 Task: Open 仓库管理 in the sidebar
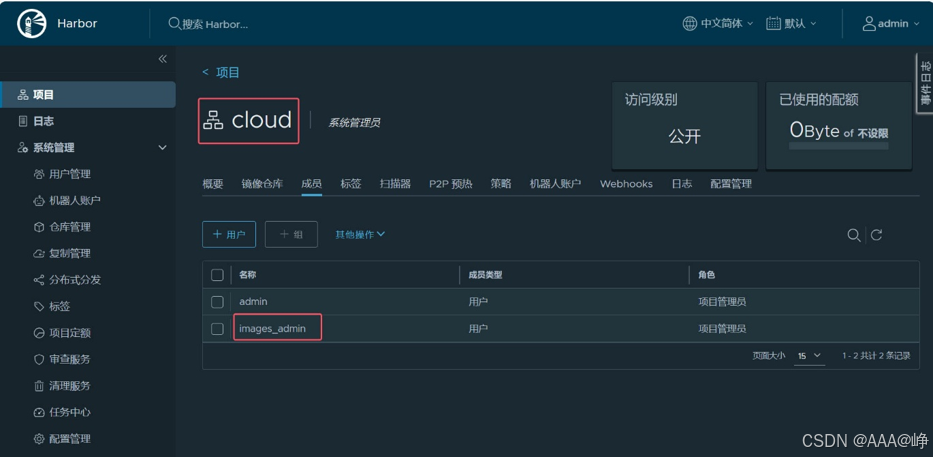pos(70,227)
